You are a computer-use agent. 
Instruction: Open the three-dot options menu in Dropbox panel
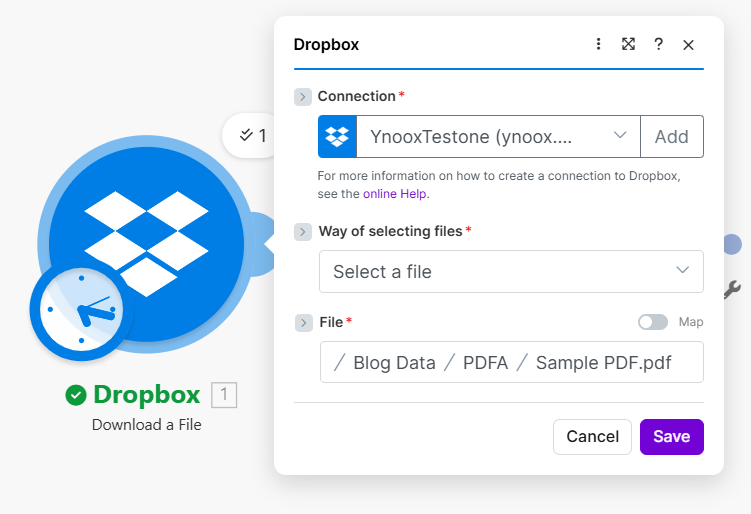click(598, 44)
